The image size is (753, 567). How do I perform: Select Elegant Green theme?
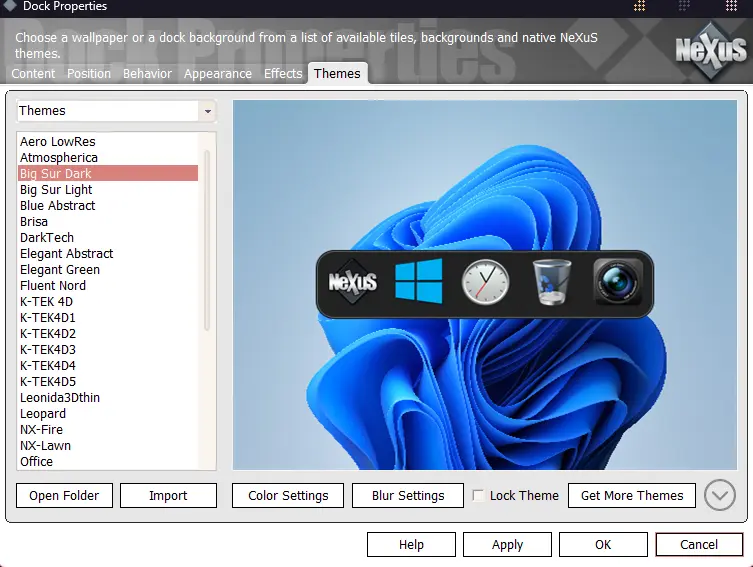(x=108, y=269)
